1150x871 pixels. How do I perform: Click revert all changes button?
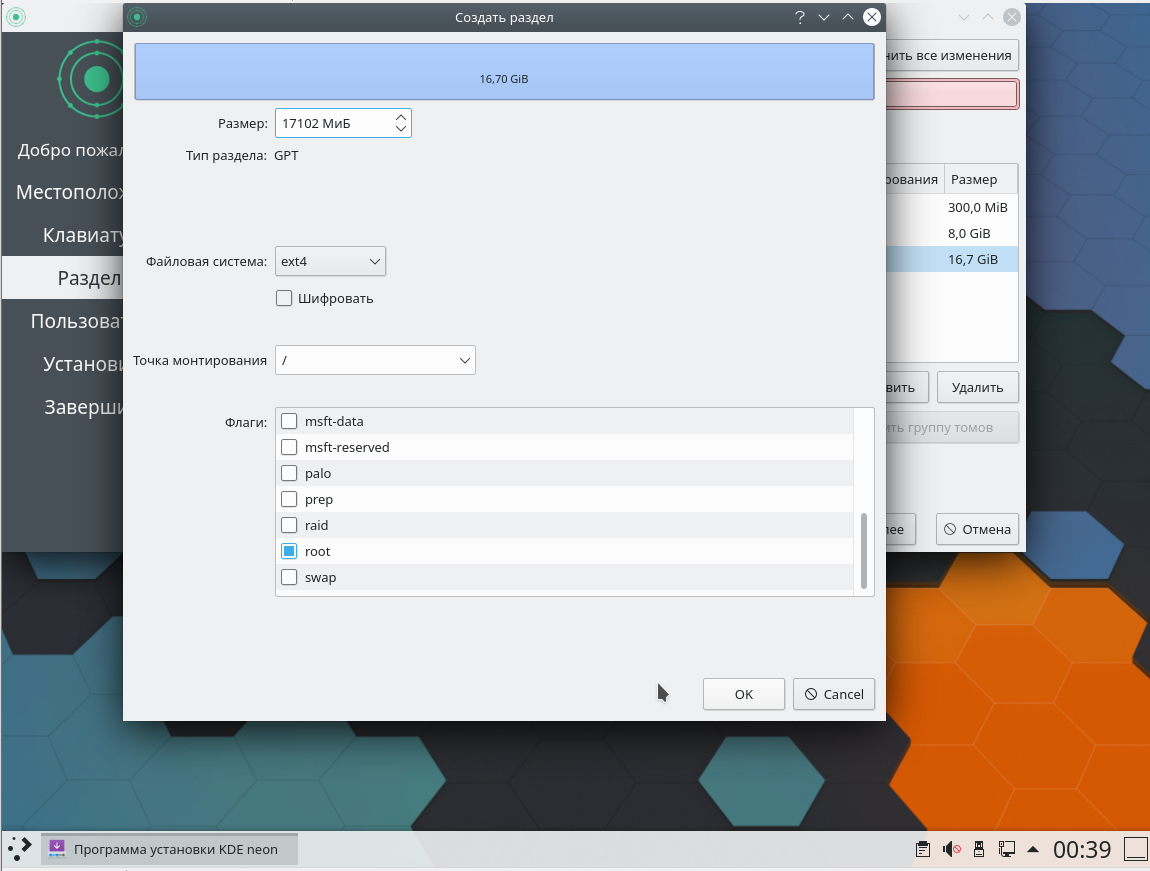[x=952, y=55]
